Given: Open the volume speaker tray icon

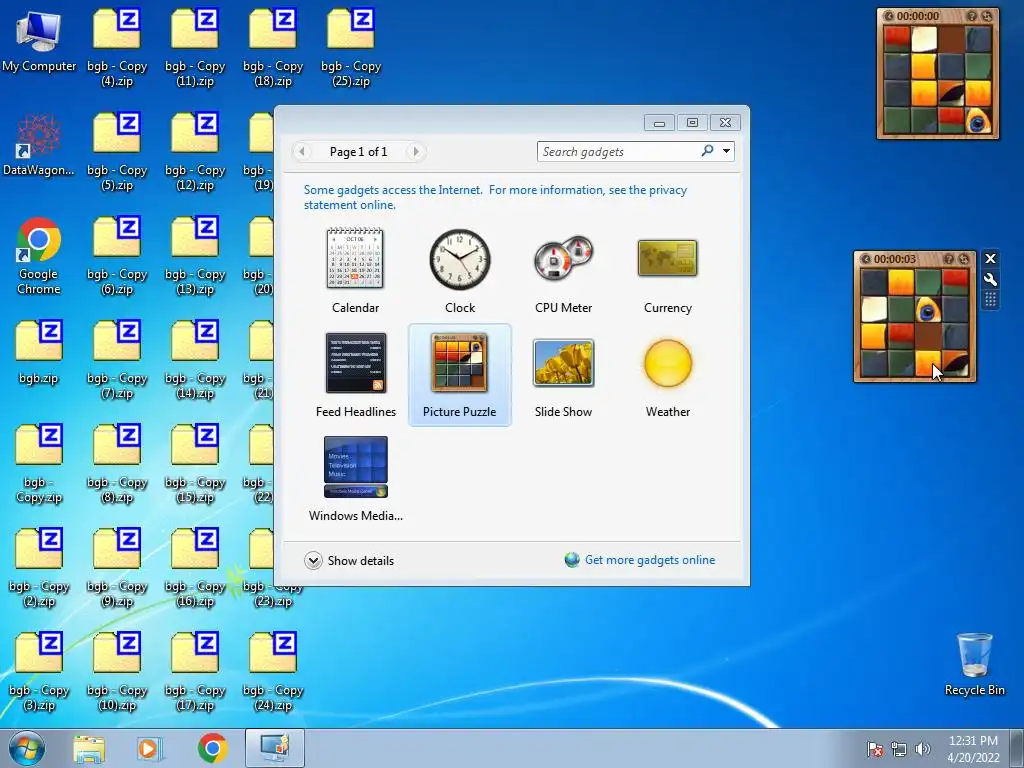Looking at the screenshot, I should [x=922, y=749].
